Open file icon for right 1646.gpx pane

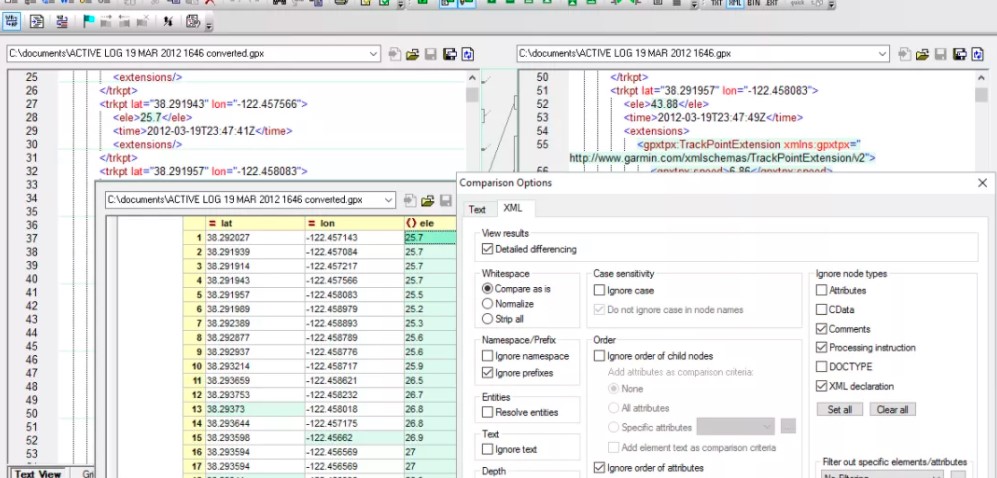coord(923,54)
